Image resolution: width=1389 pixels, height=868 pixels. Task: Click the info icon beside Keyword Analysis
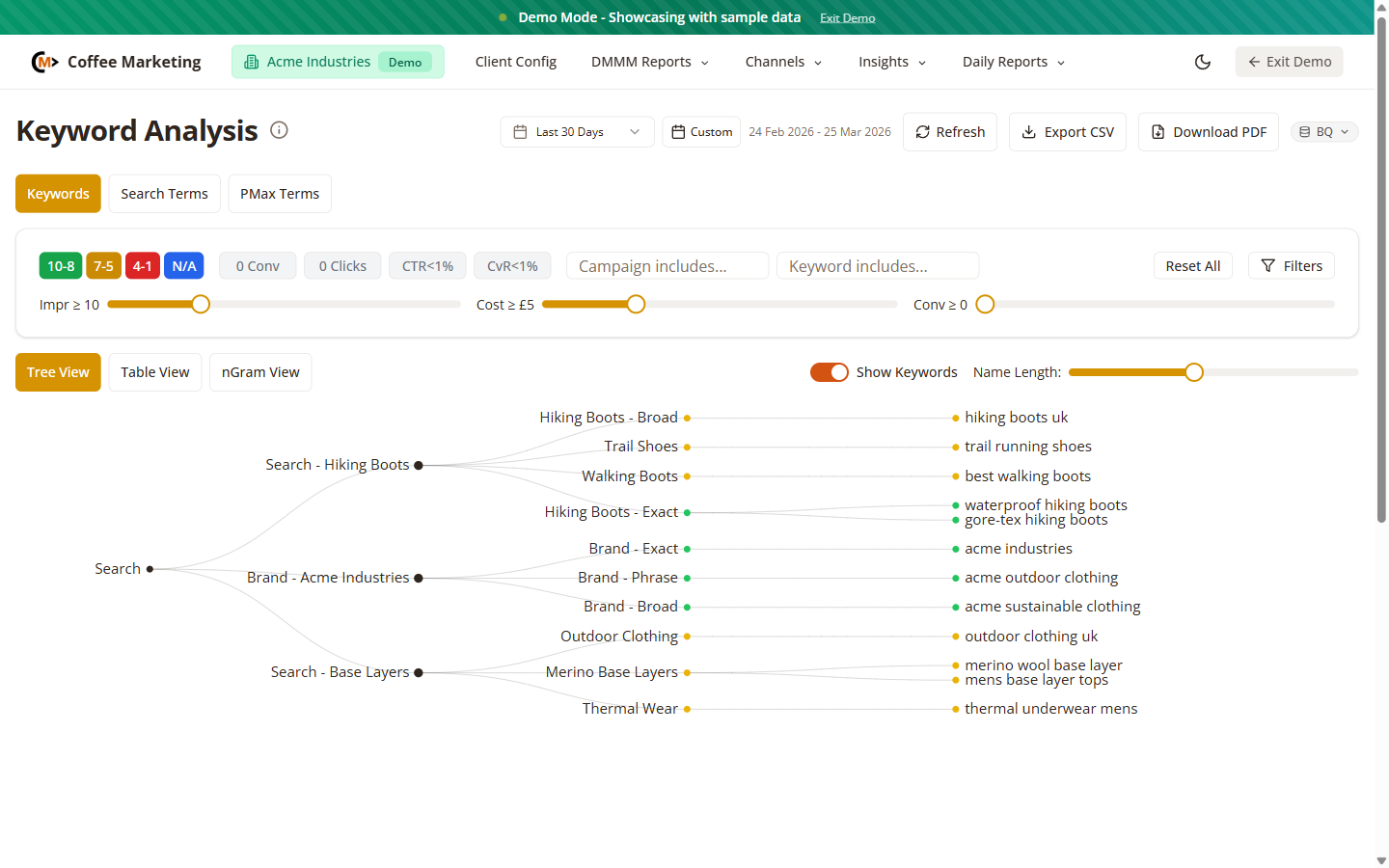279,129
